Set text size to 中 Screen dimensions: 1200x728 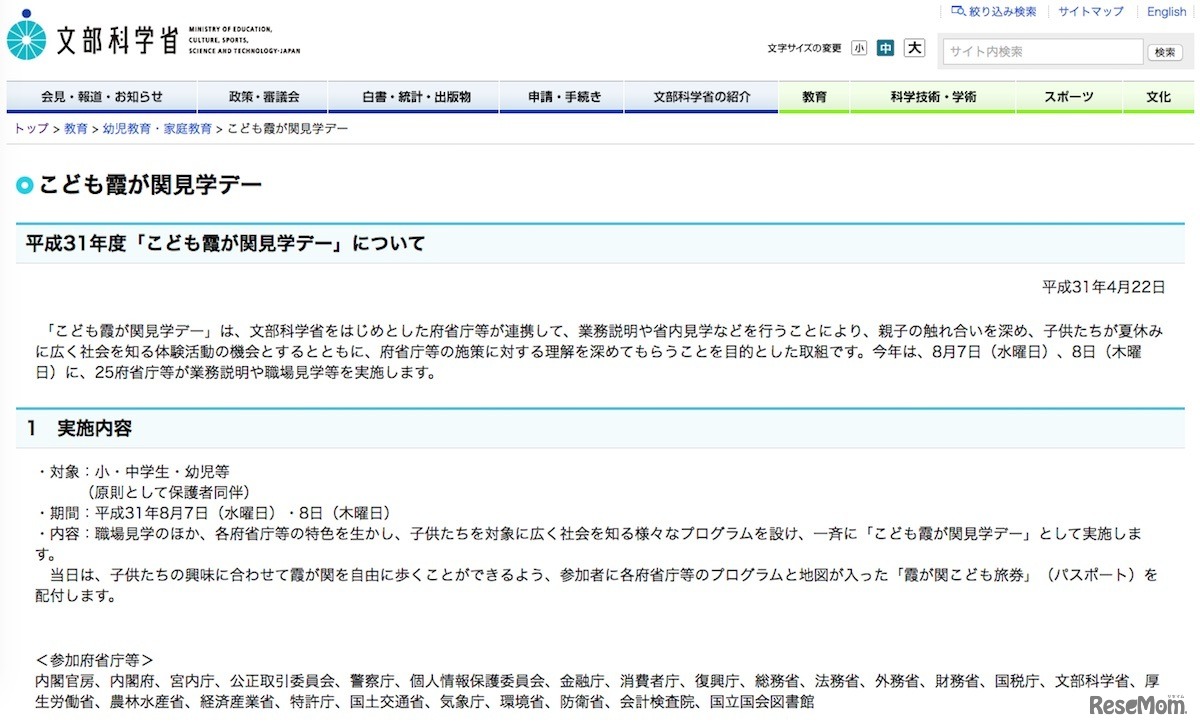885,48
